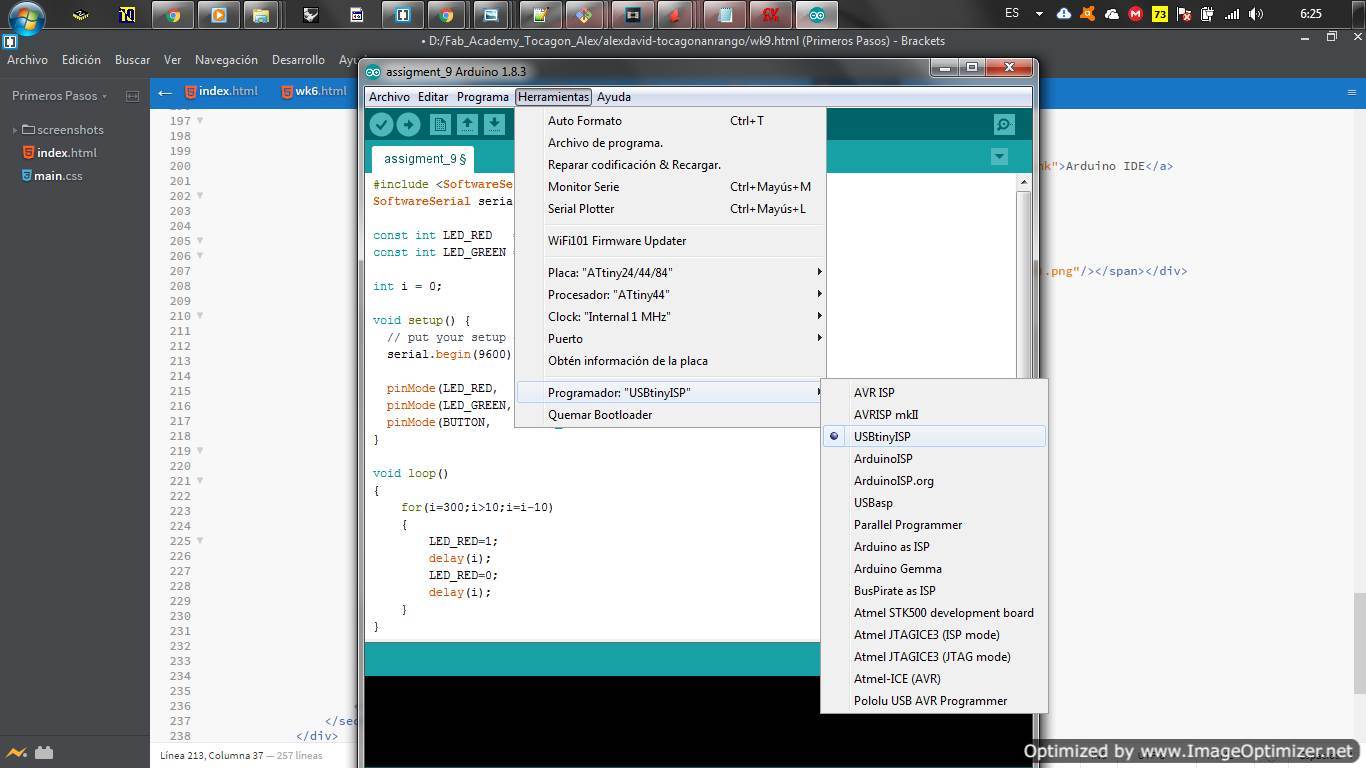This screenshot has width=1366, height=768.
Task: Click the ES language indicator
Action: coord(1012,14)
